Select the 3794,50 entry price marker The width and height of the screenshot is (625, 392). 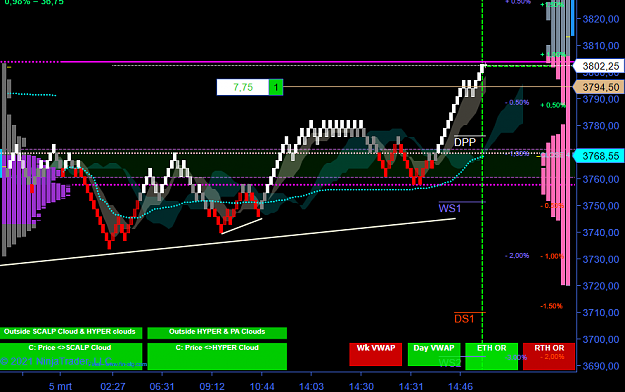599,87
